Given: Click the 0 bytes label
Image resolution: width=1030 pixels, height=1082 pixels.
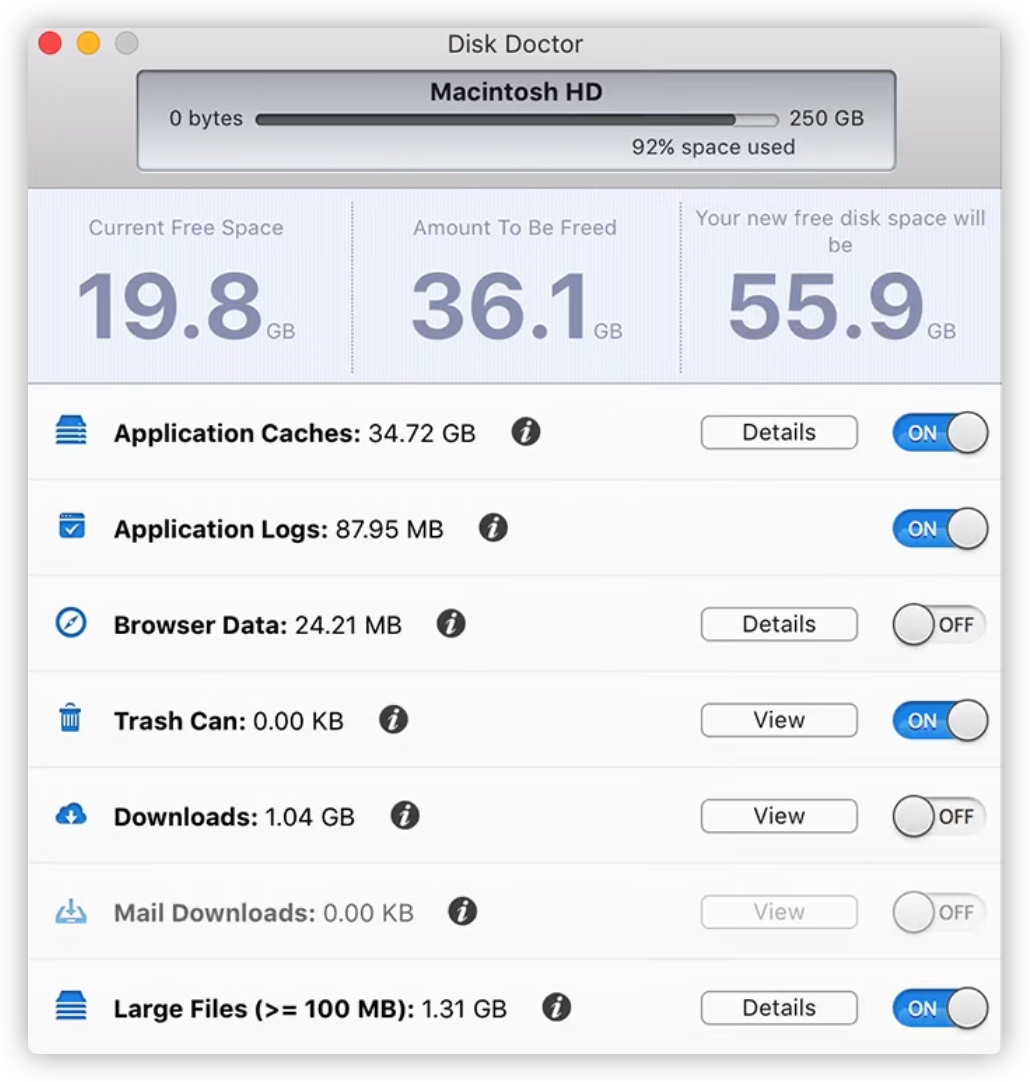Looking at the screenshot, I should 206,118.
